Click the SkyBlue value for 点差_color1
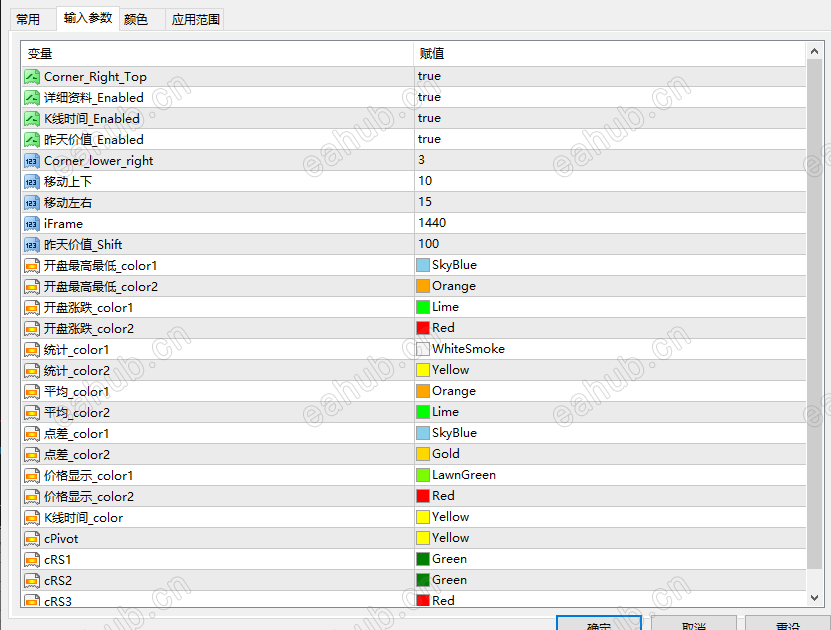This screenshot has height=630, width=831. [454, 433]
